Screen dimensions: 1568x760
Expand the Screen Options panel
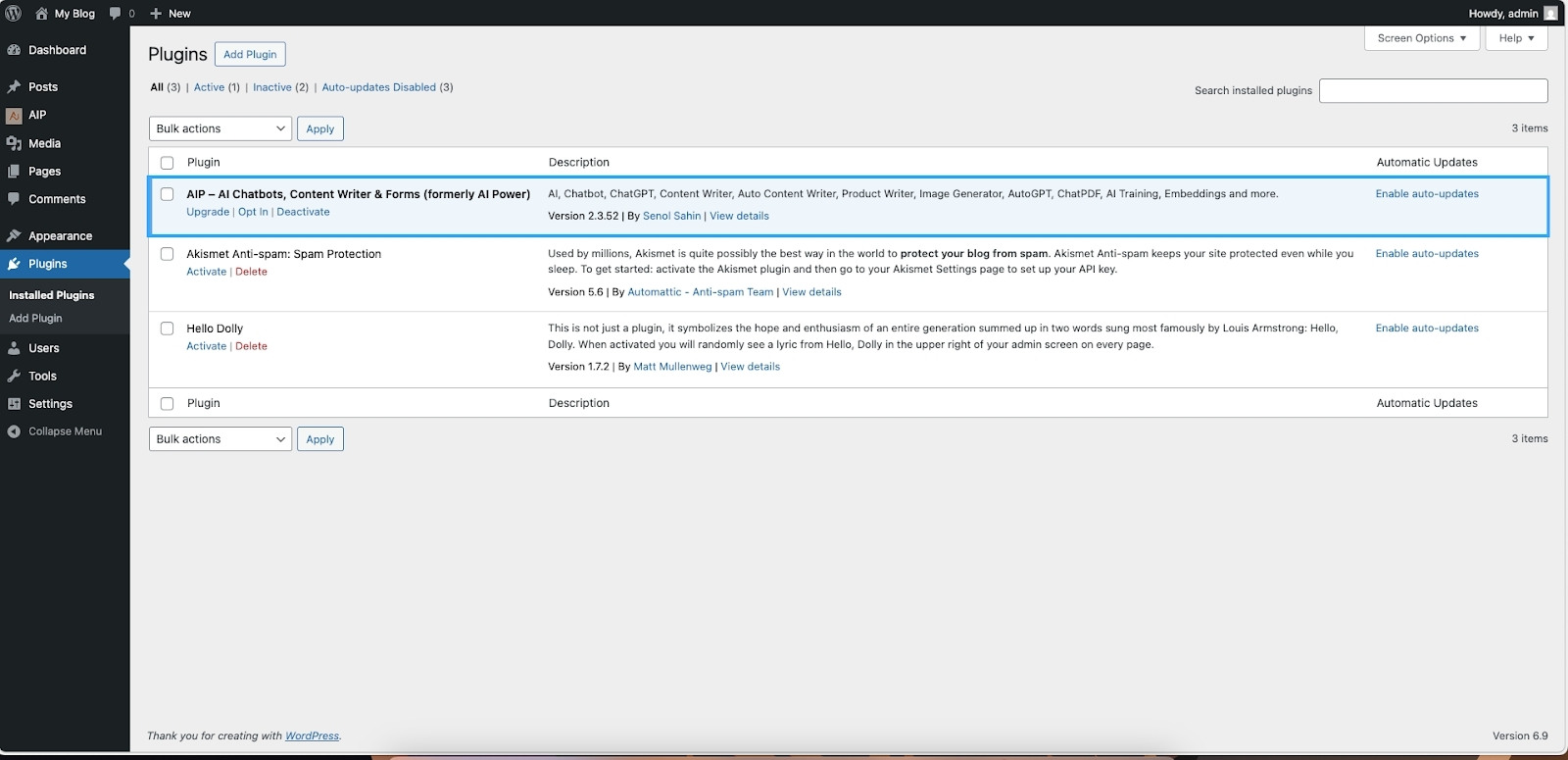pyautogui.click(x=1421, y=38)
